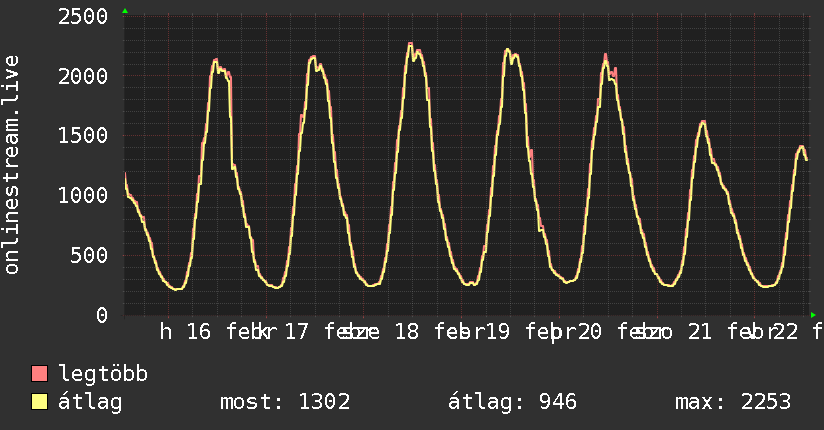Image resolution: width=824 pixels, height=430 pixels.
Task: Select the legtöbb legend label
Action: tap(103, 375)
